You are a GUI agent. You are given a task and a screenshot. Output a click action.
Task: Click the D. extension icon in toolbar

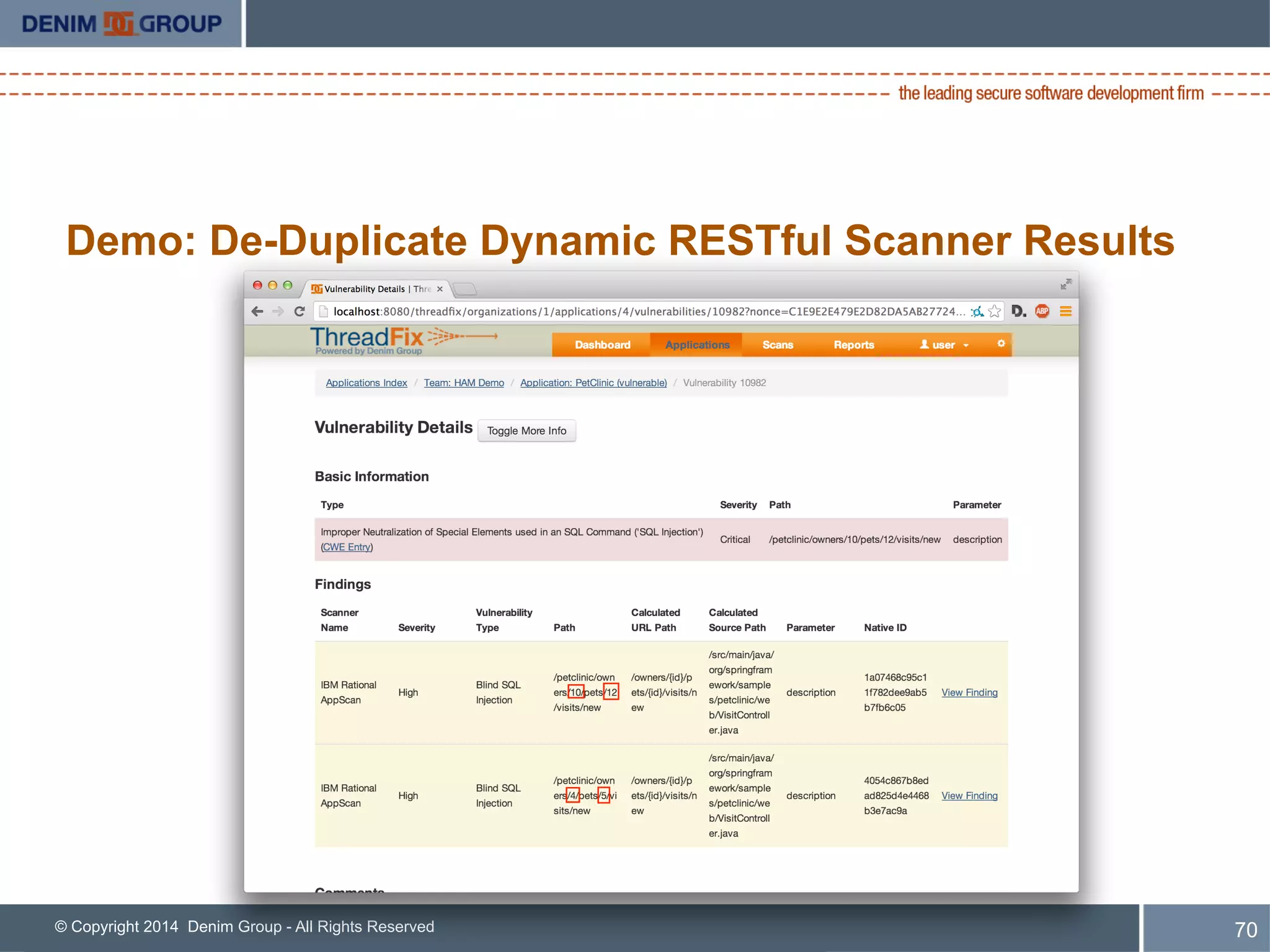1019,311
